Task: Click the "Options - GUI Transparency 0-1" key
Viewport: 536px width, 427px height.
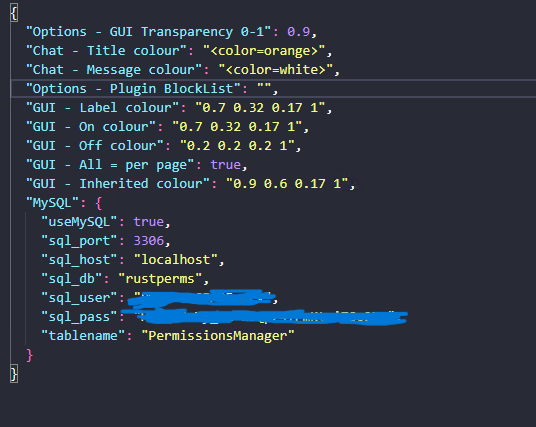Action: (x=149, y=32)
